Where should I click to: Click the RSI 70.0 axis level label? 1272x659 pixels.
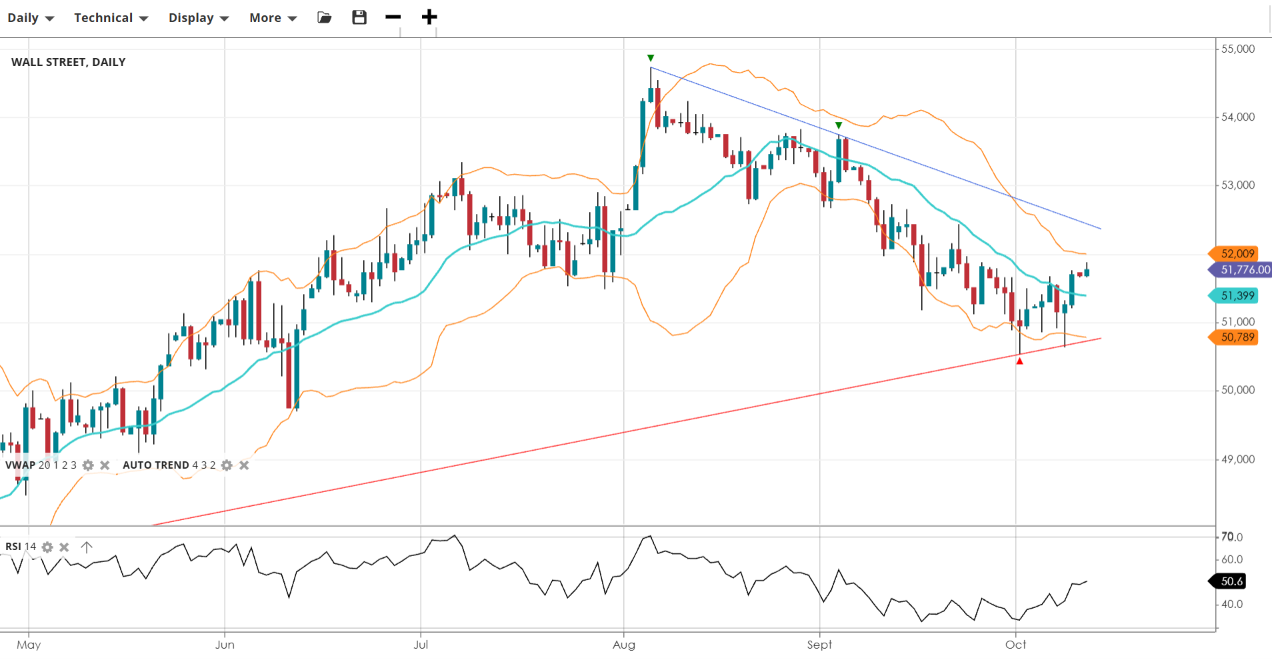tap(1232, 537)
